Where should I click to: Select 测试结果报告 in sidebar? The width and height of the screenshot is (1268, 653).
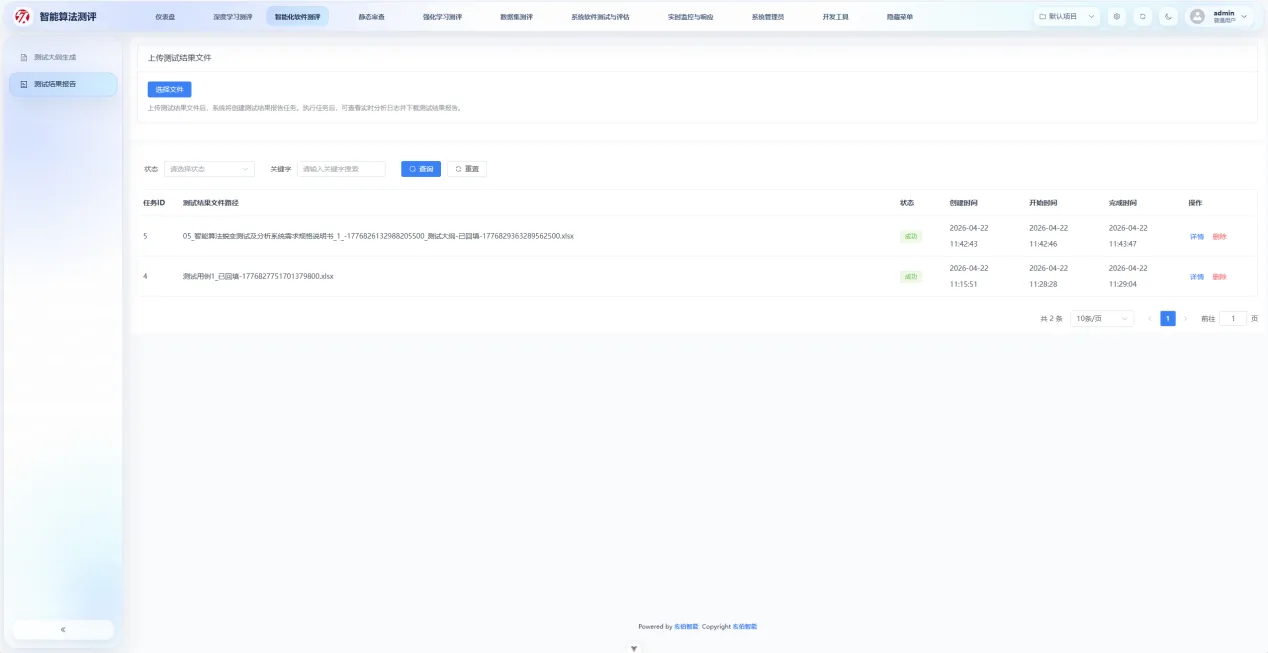[63, 84]
